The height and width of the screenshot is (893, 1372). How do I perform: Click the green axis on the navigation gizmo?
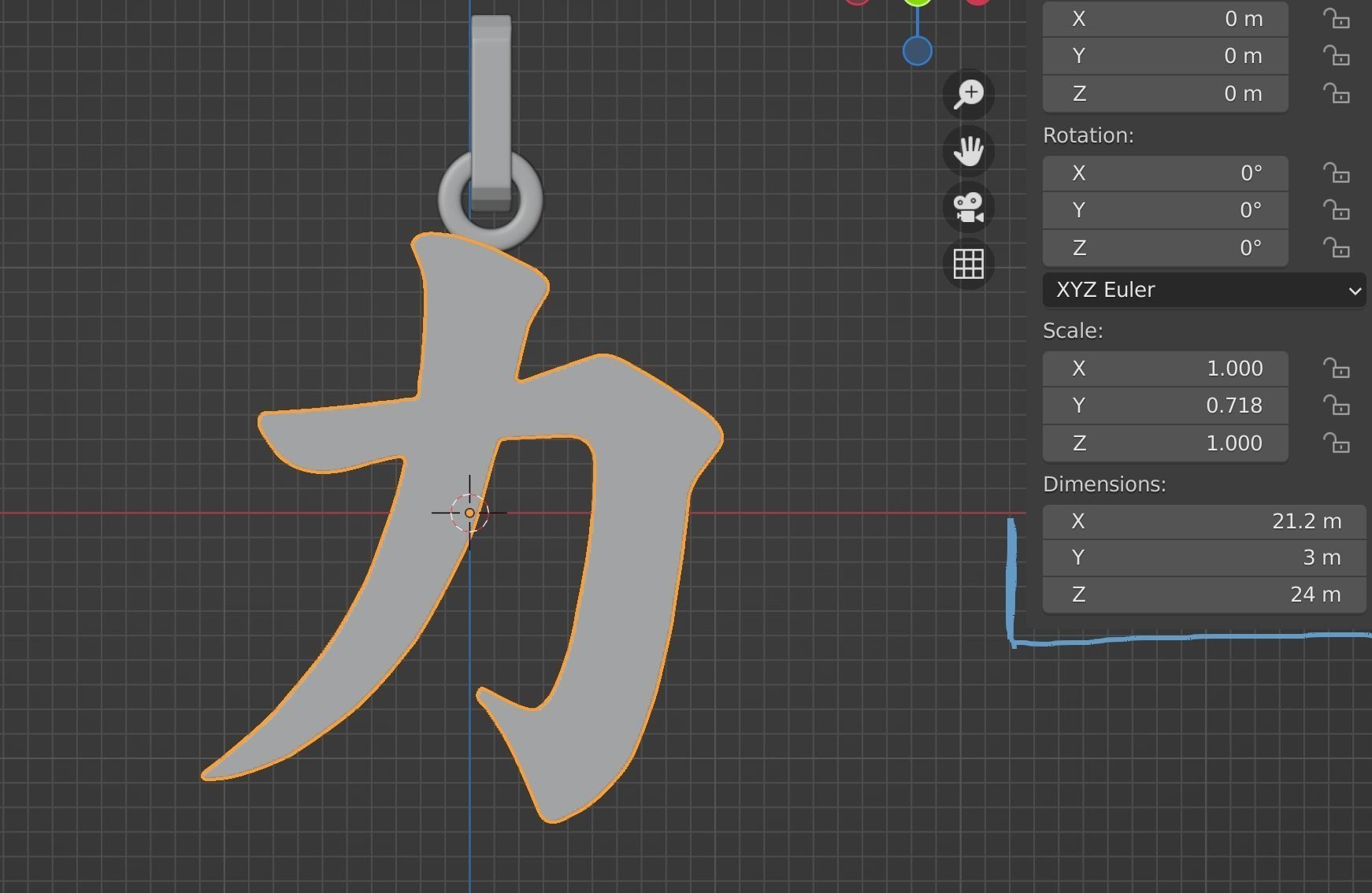pos(916,2)
